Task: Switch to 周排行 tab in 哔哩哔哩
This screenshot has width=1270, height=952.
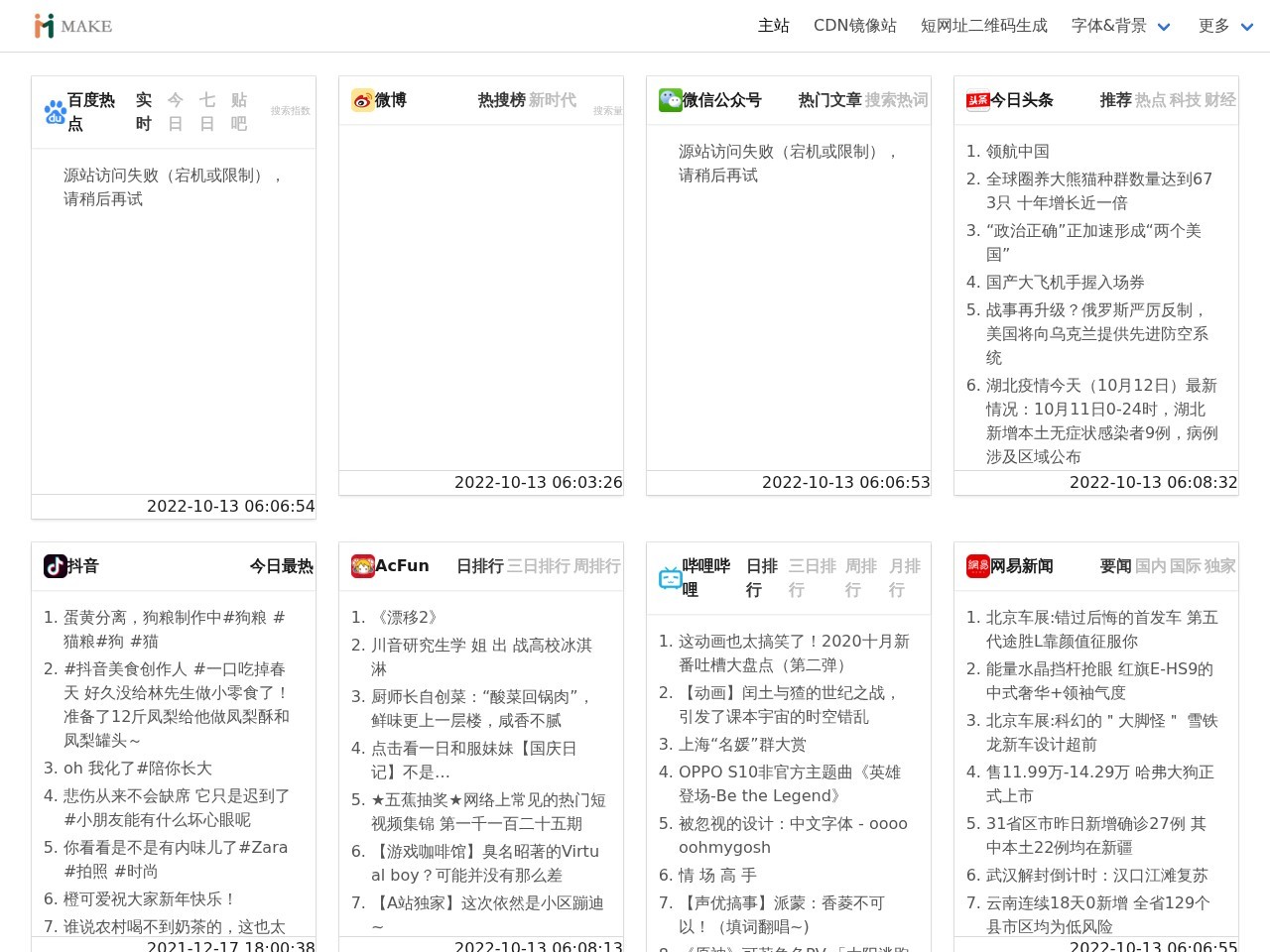Action: [x=861, y=578]
